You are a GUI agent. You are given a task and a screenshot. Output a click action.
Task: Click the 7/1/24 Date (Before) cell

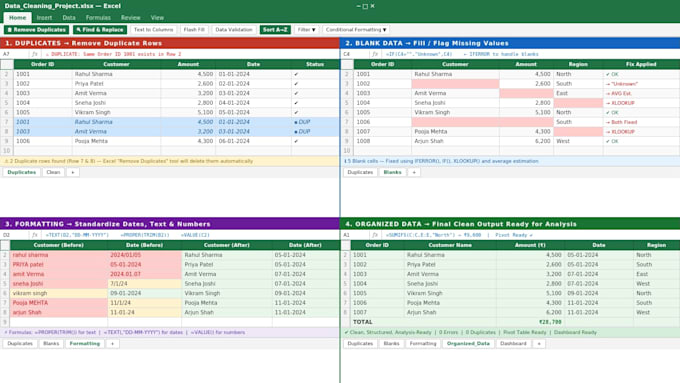coord(144,284)
